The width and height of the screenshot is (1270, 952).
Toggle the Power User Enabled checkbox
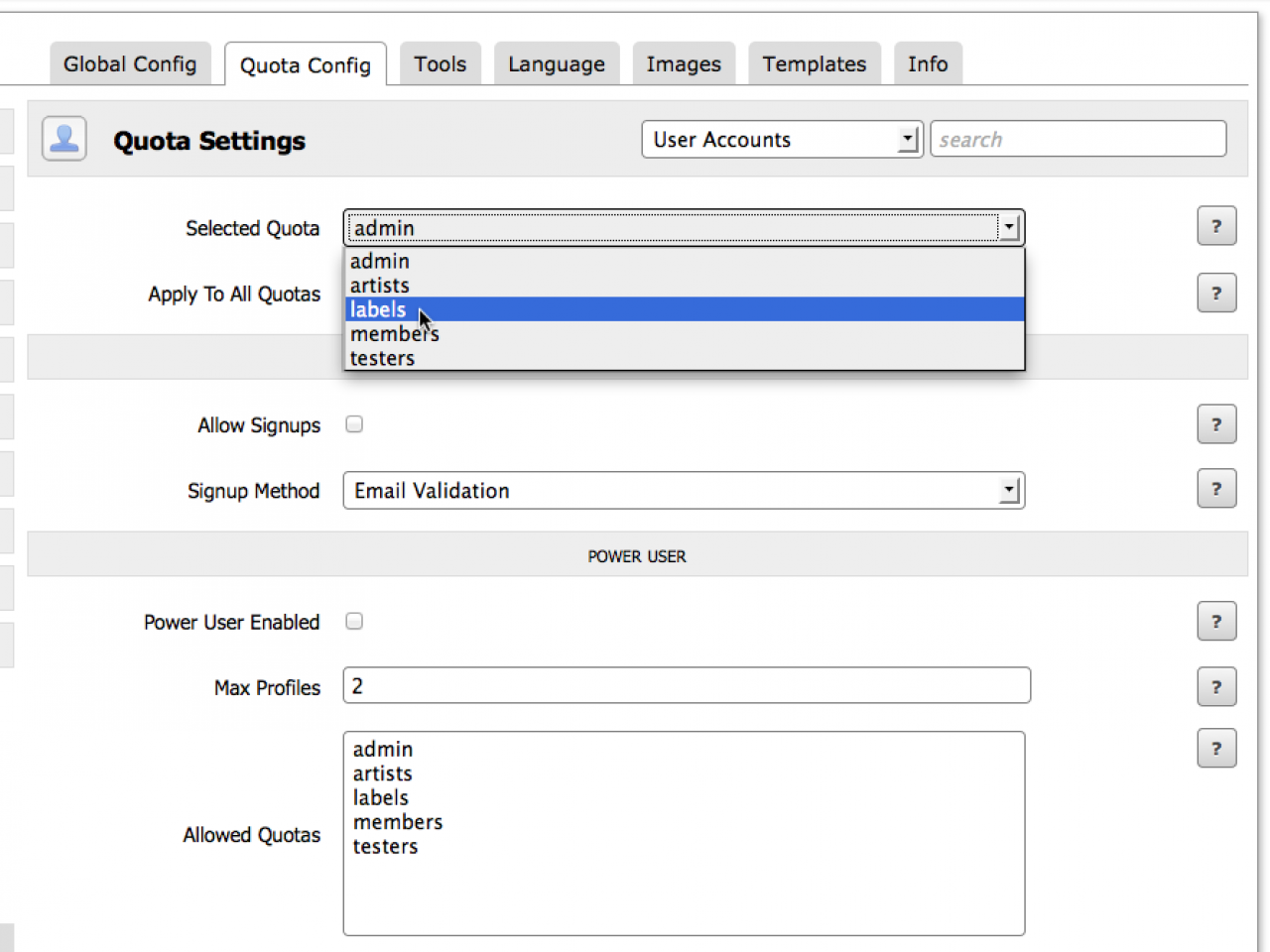point(354,622)
